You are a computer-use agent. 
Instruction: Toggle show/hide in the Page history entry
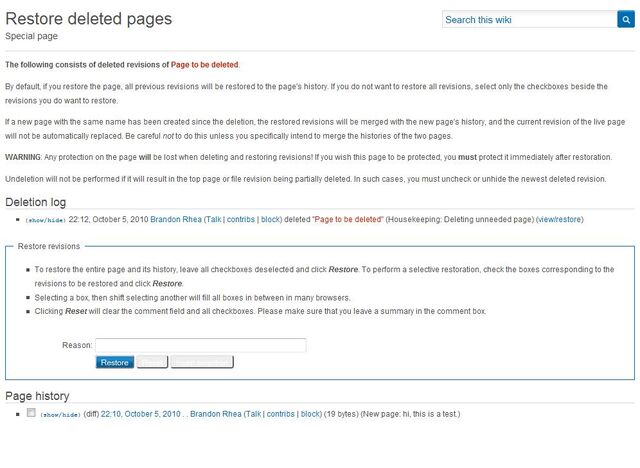coord(60,415)
